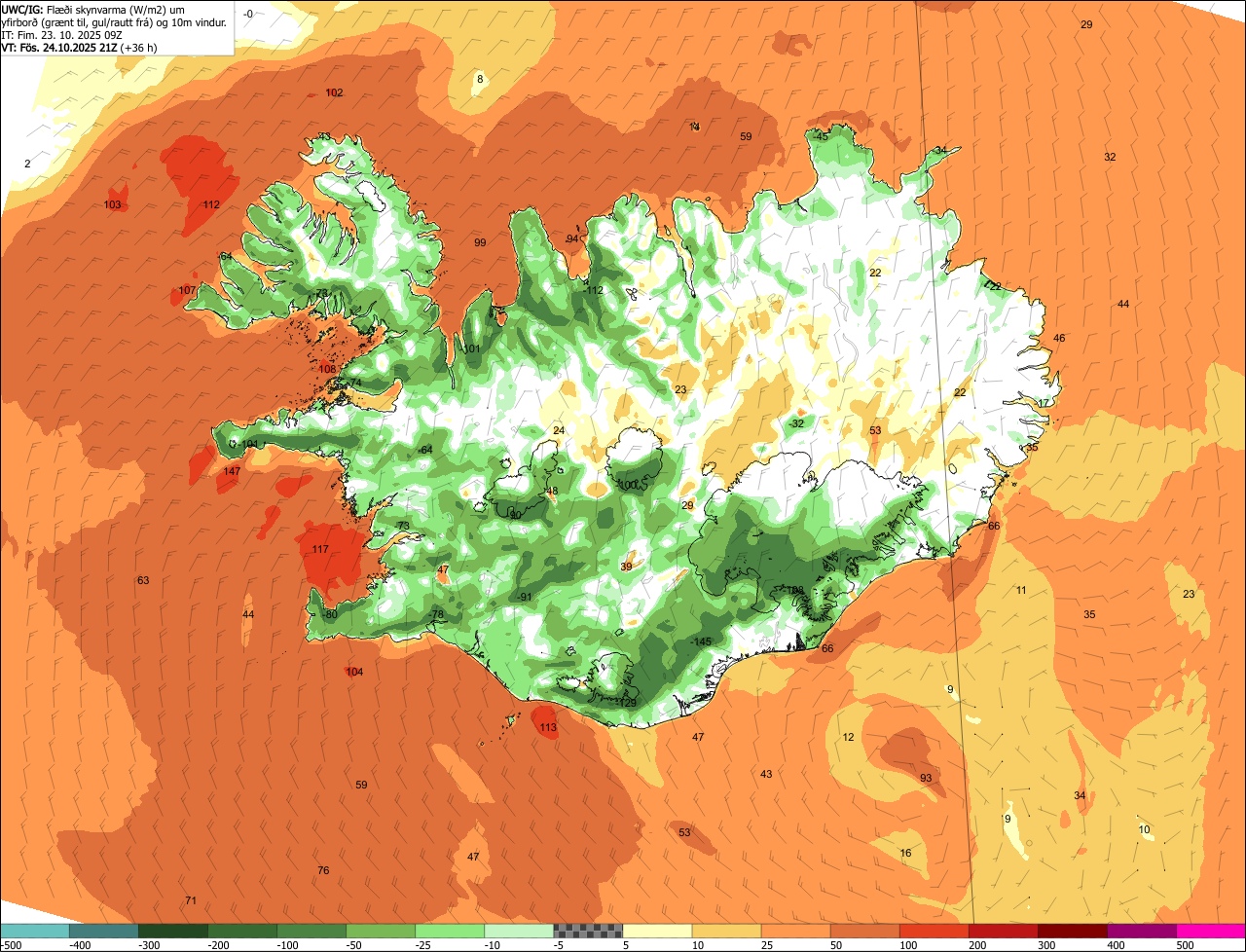Click the title line 'UWC/IG: Flæði skynvarma (W/m2) um'

point(93,10)
